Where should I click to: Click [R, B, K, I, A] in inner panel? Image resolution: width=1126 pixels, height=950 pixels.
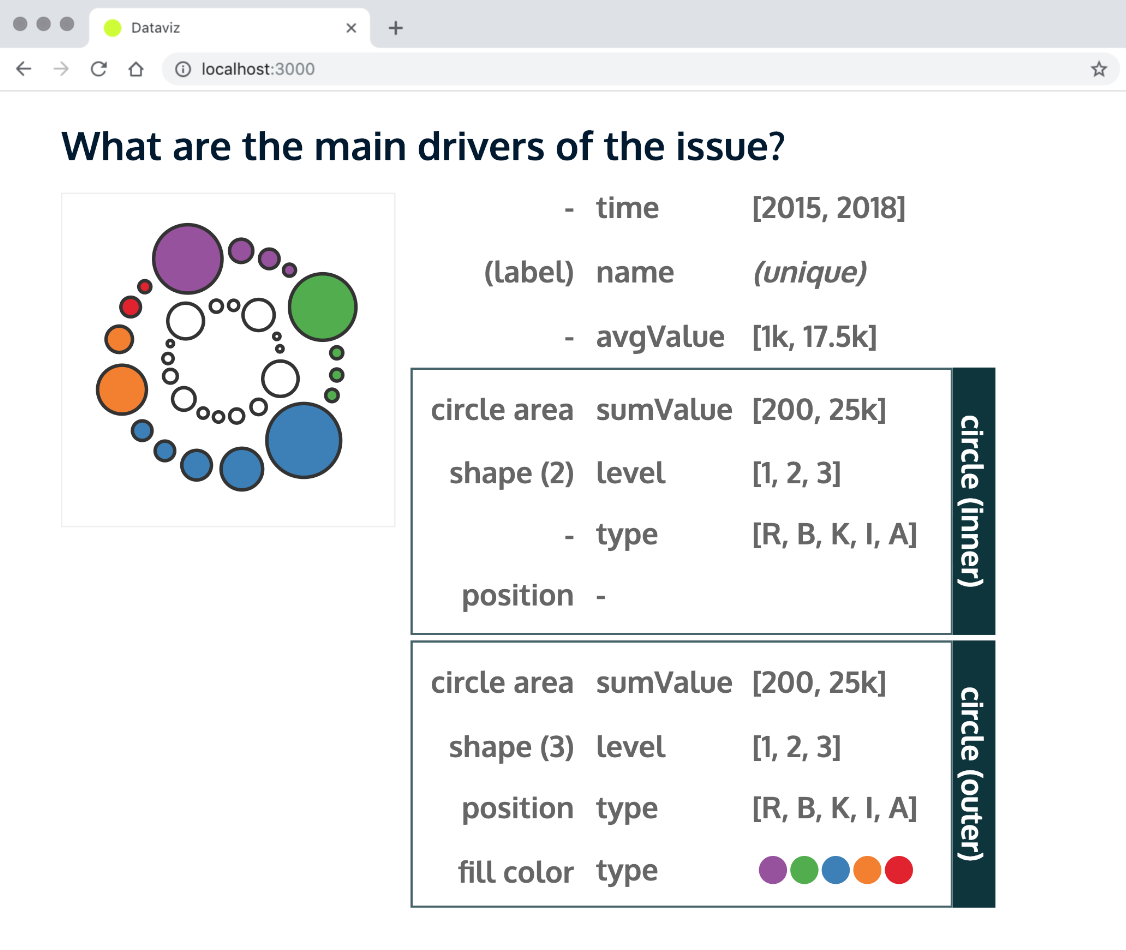(834, 535)
